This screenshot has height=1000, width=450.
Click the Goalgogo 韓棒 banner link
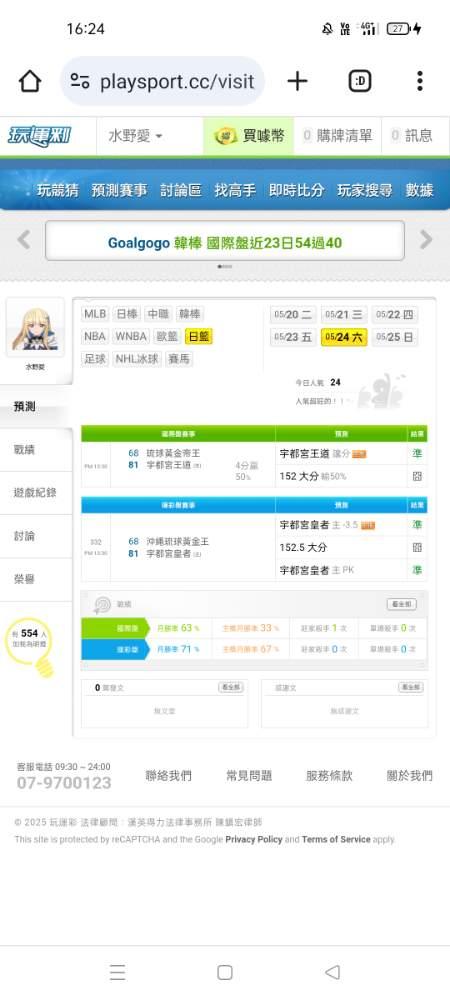[x=224, y=242]
